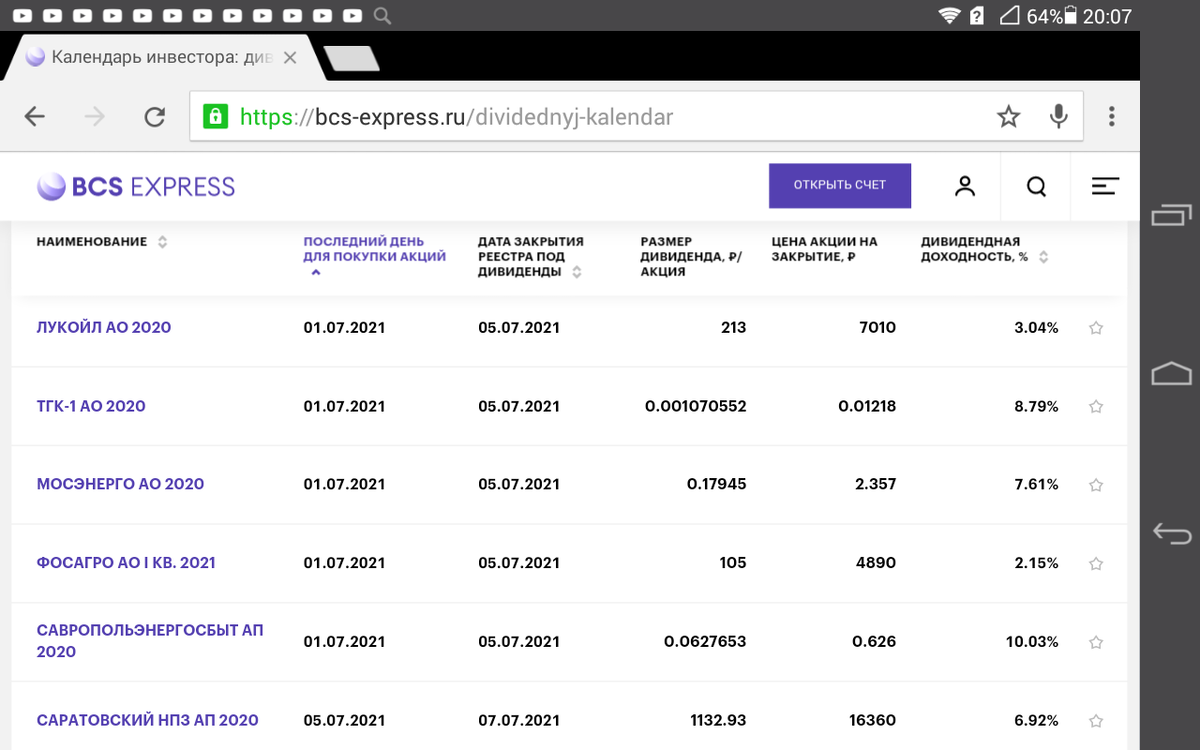This screenshot has height=750, width=1200.
Task: Tap the Android home button
Action: click(1171, 374)
